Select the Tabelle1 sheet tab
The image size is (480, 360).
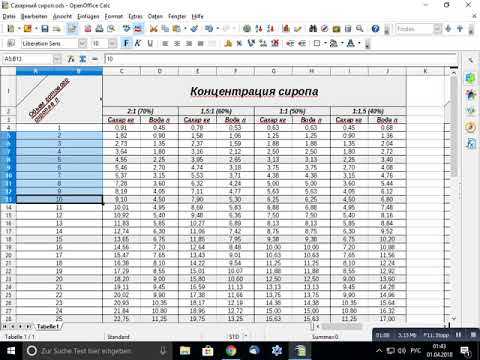pos(48,326)
